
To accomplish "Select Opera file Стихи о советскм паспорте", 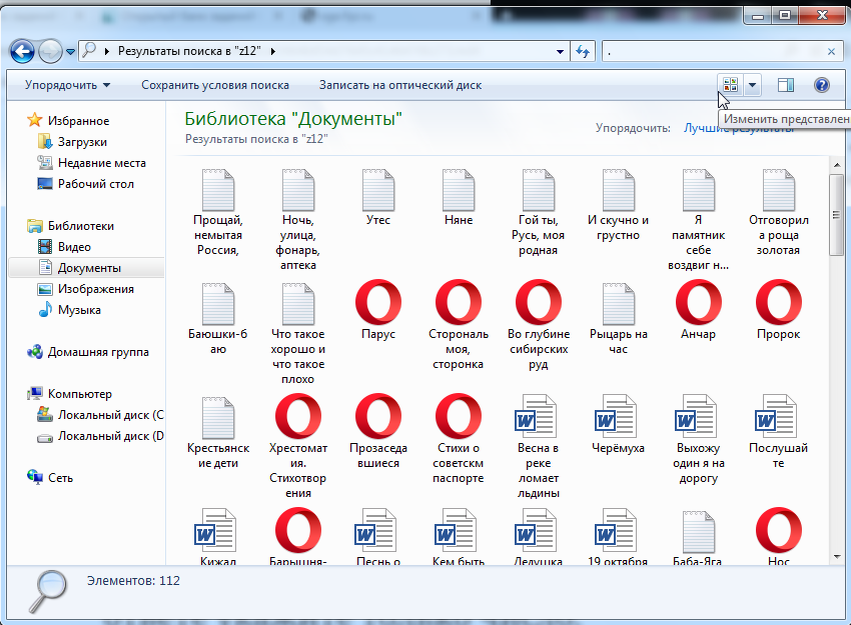I will (459, 439).
